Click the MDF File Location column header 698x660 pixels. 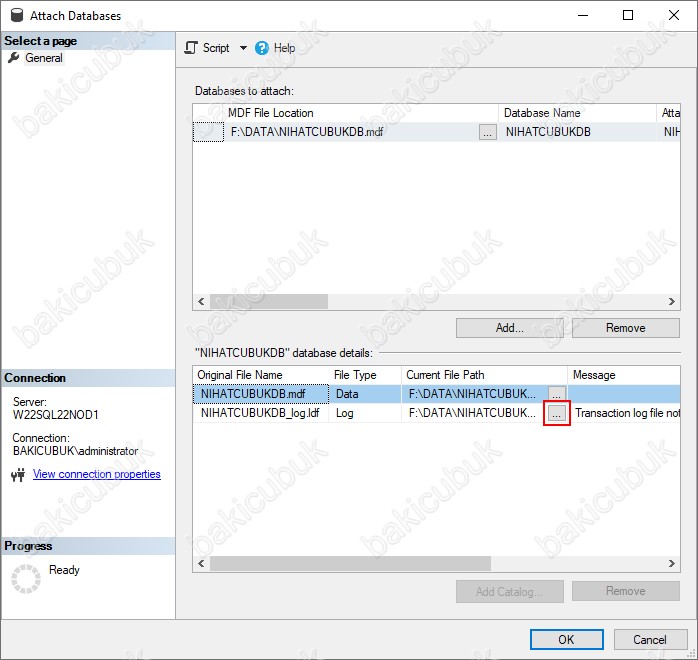point(361,113)
